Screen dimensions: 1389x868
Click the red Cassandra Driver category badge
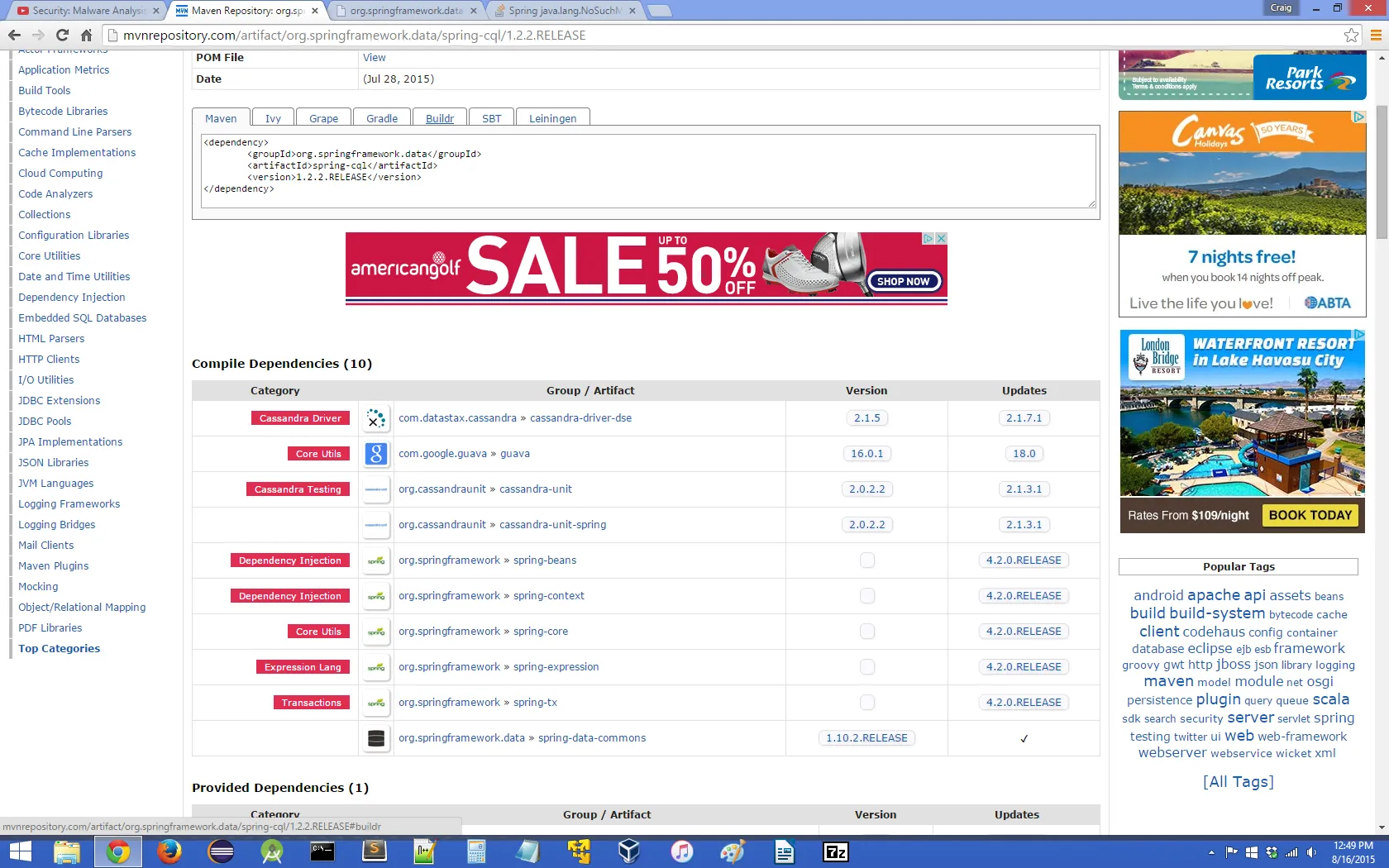click(300, 418)
